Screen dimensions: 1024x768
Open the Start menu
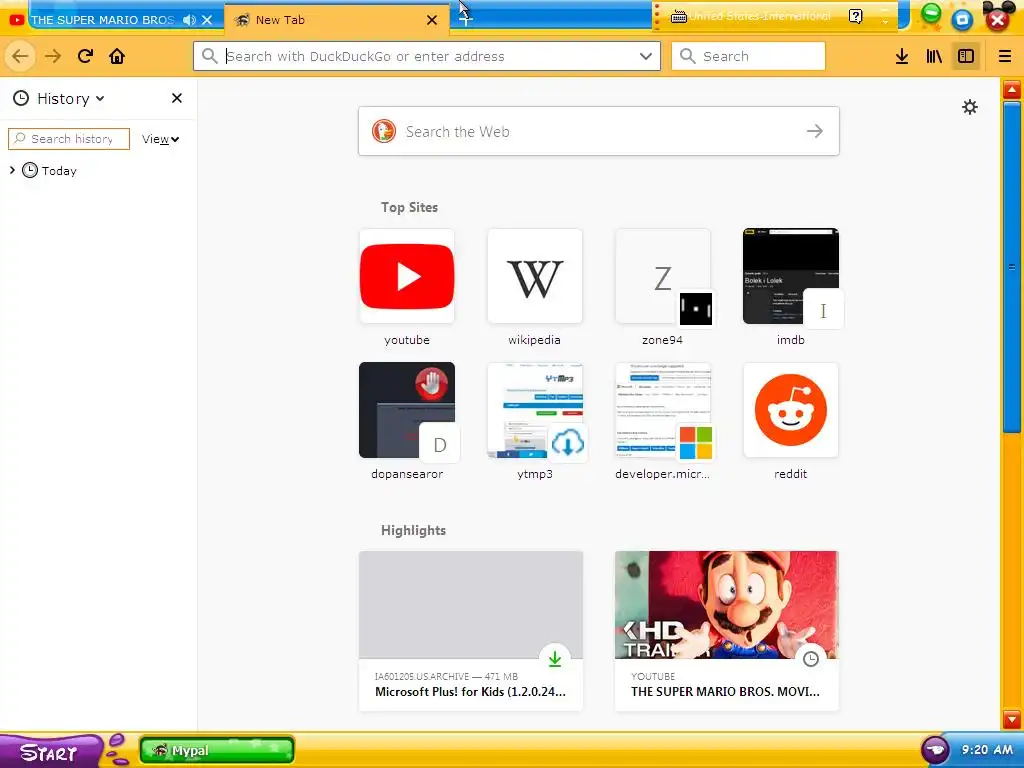[x=49, y=752]
